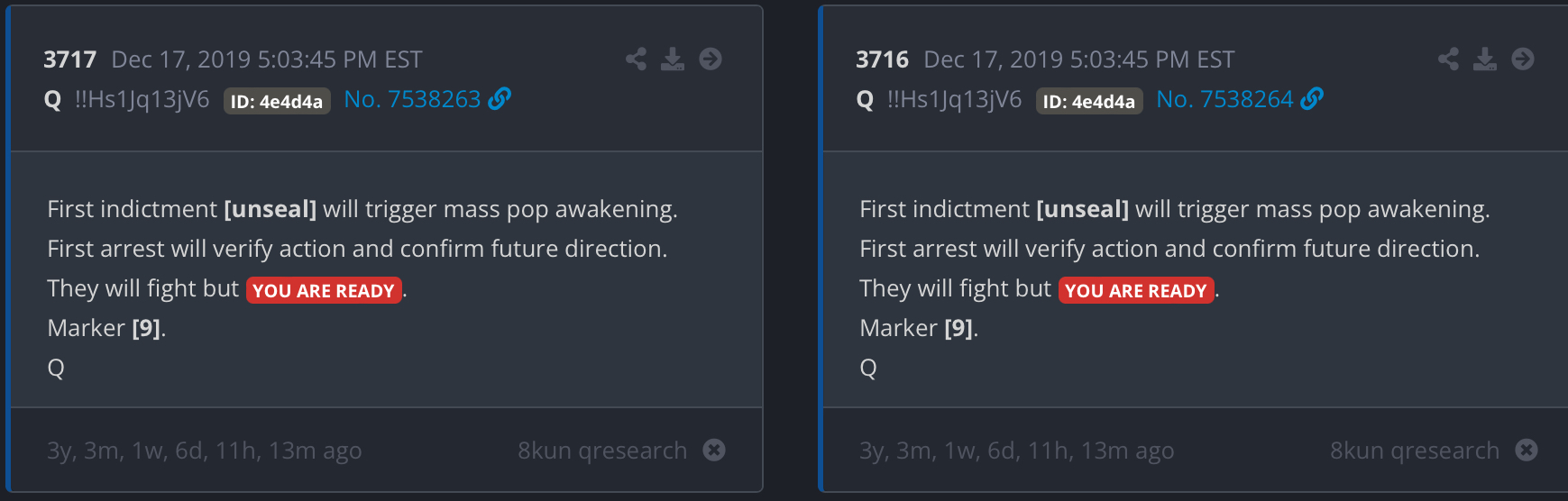Click post number 3717 heading
Viewport: 1568px width, 501px height.
(x=69, y=59)
